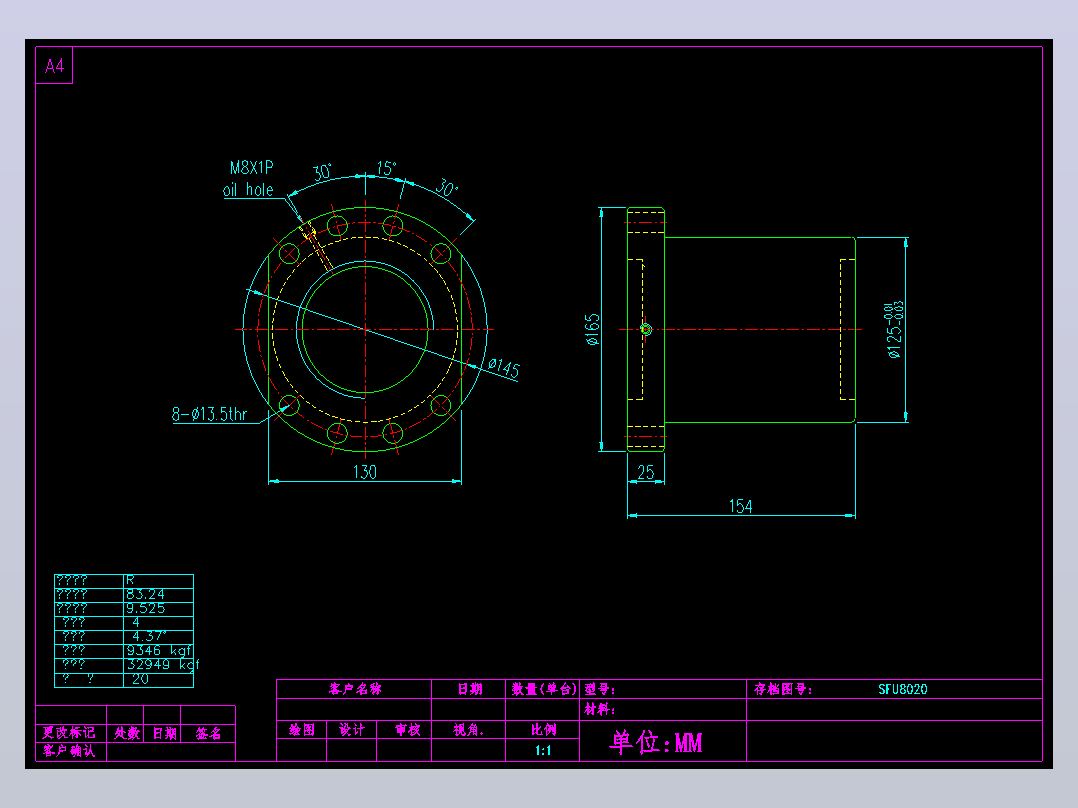Click the 20 value in spec table
Viewport: 1078px width, 808px height.
click(140, 679)
